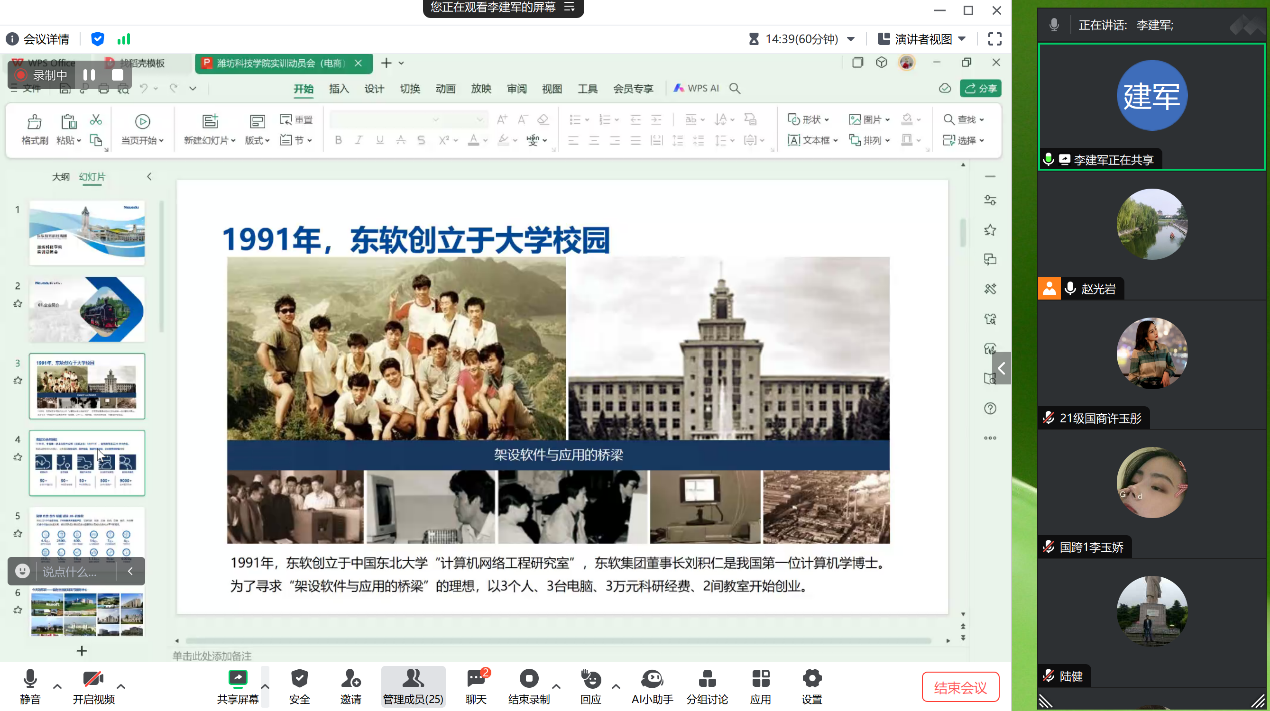1270x711 pixels.
Task: Pause the recording in 录制中 indicator
Action: [x=90, y=75]
